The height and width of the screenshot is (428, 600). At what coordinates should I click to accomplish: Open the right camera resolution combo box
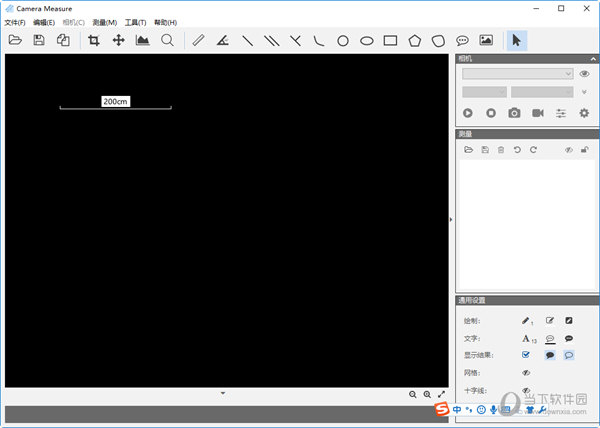coord(542,92)
